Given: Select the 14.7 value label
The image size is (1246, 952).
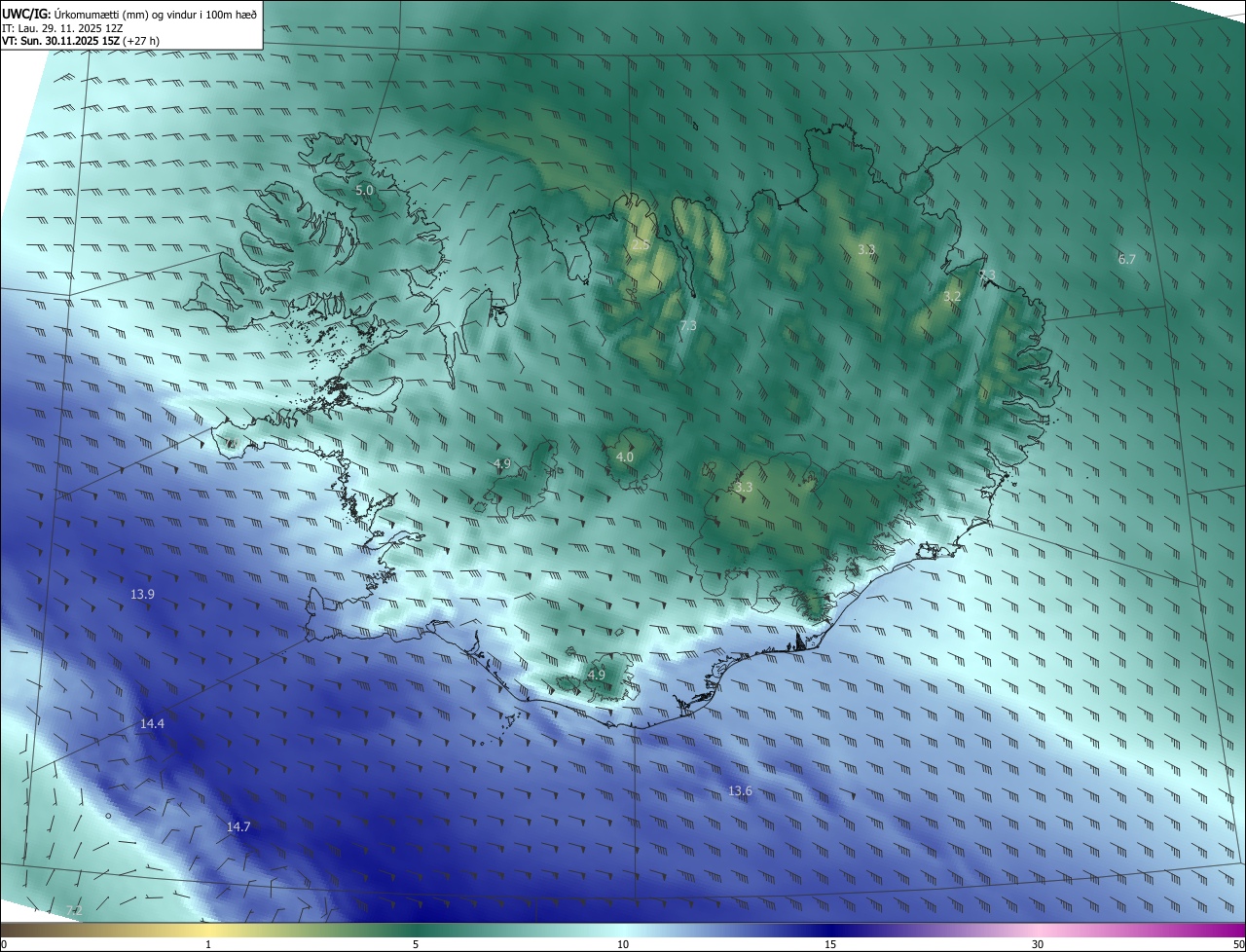Looking at the screenshot, I should coord(238,827).
